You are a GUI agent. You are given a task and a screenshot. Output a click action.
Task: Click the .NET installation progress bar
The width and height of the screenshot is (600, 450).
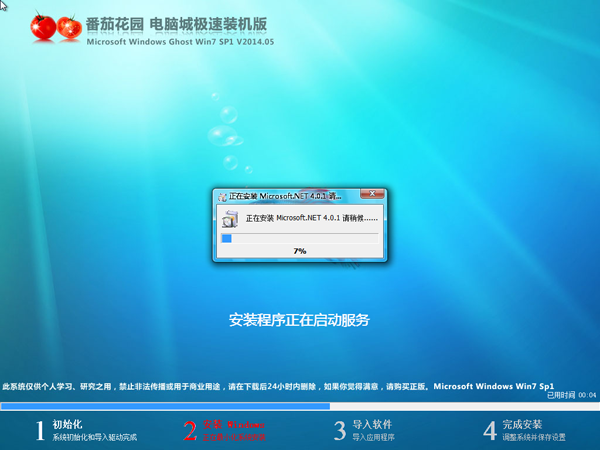pyautogui.click(x=299, y=238)
